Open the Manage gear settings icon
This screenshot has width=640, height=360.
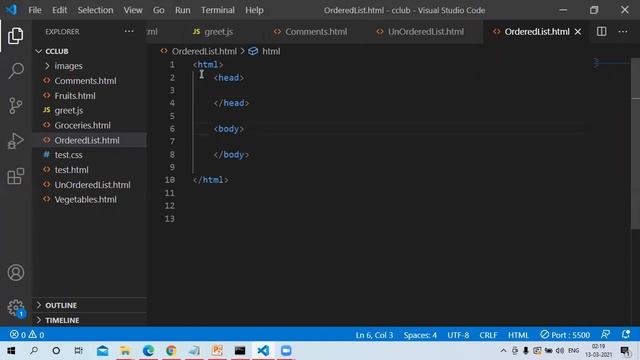16,307
